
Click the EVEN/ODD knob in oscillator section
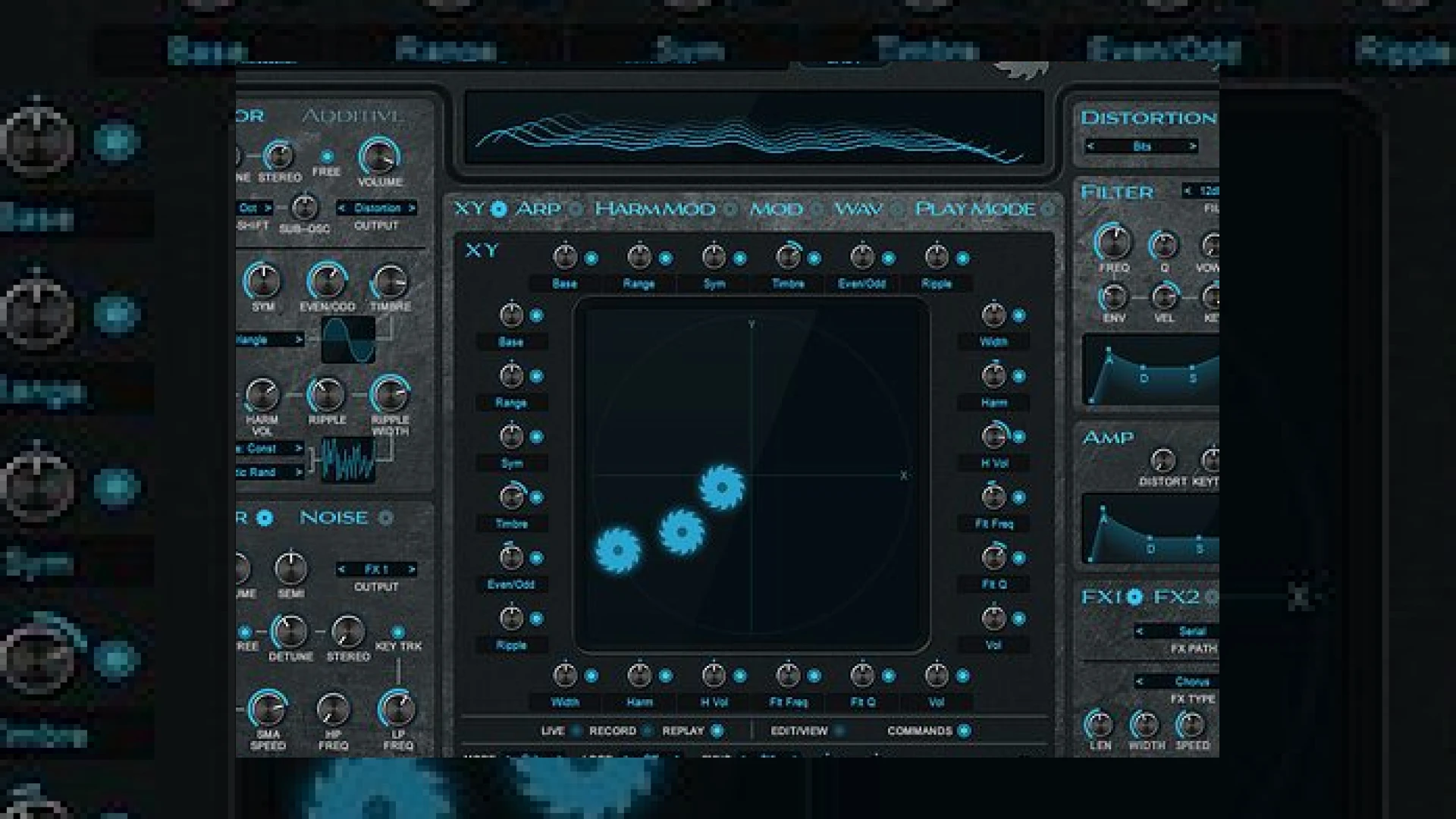point(327,281)
